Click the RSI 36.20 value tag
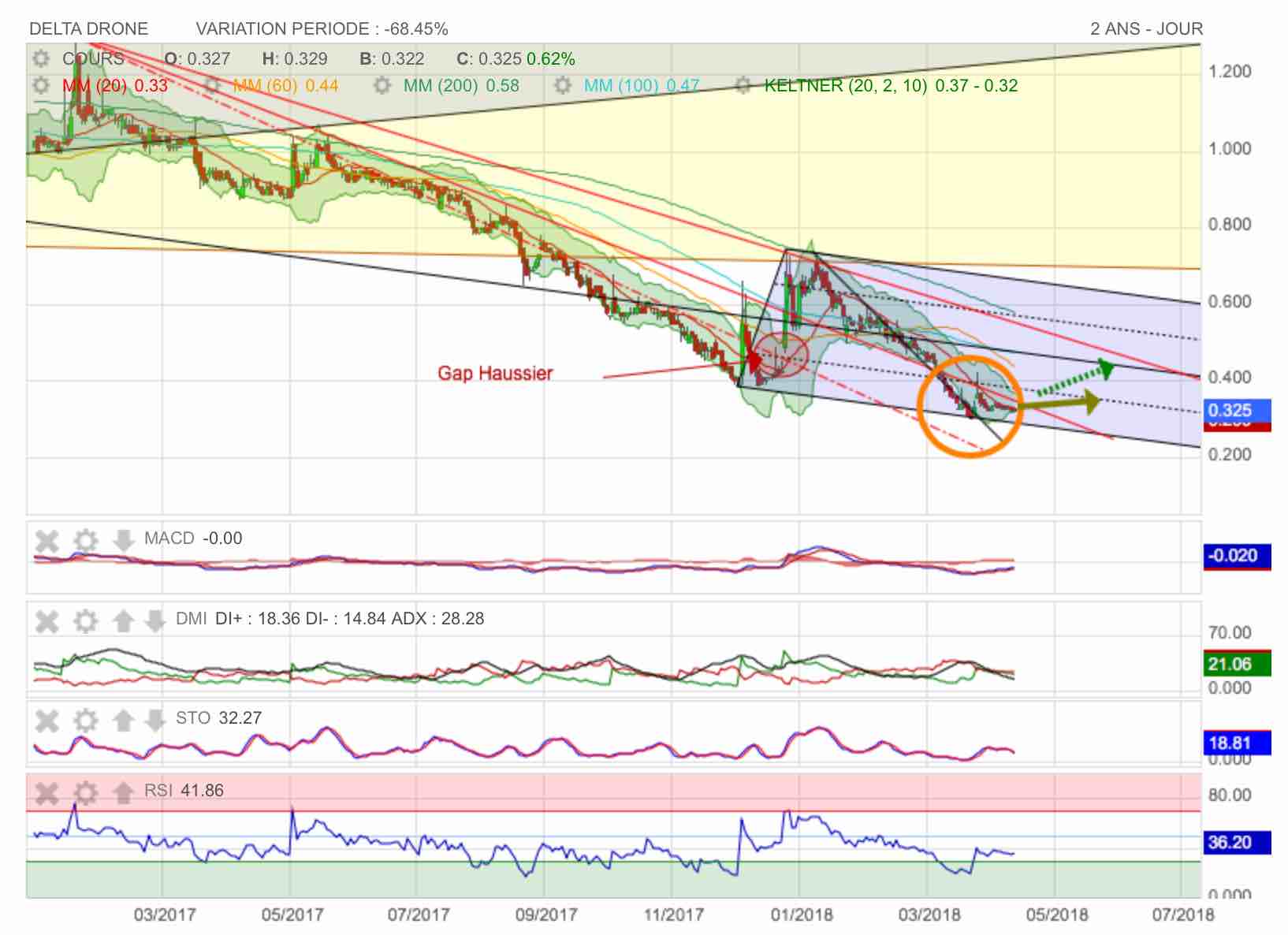 tap(1237, 843)
